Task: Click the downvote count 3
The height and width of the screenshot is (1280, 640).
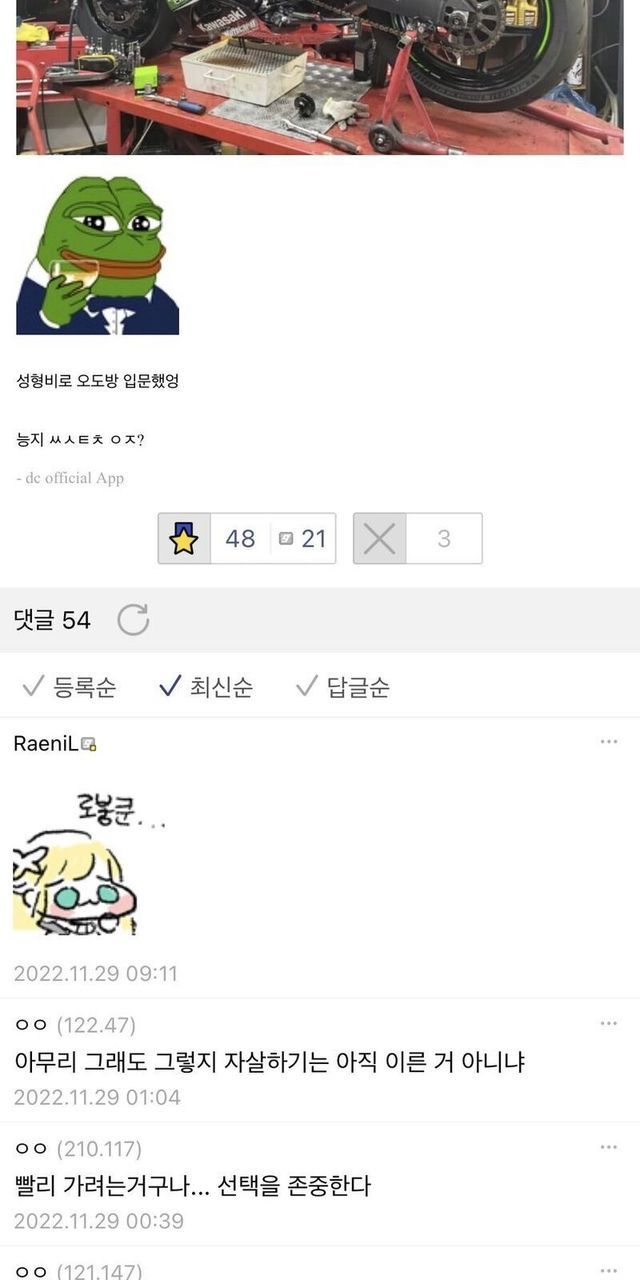Action: (444, 539)
